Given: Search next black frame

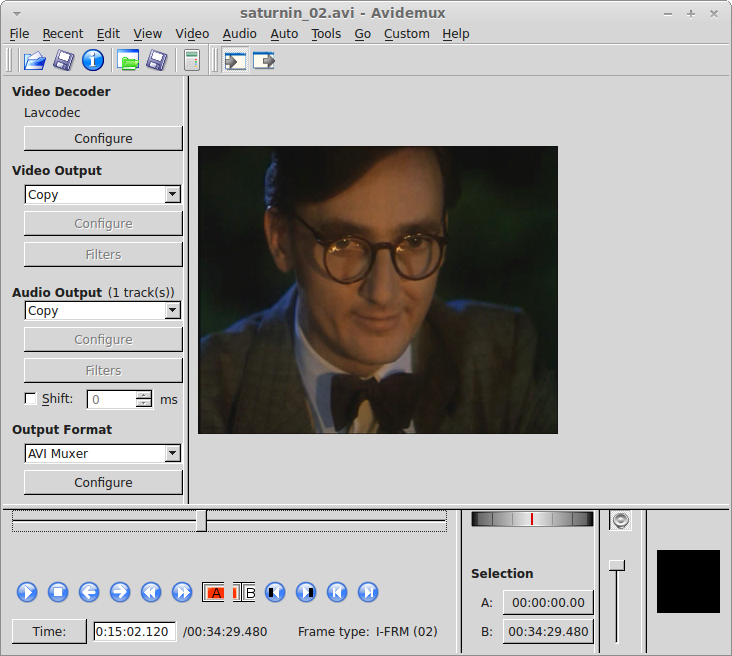Looking at the screenshot, I should [306, 593].
